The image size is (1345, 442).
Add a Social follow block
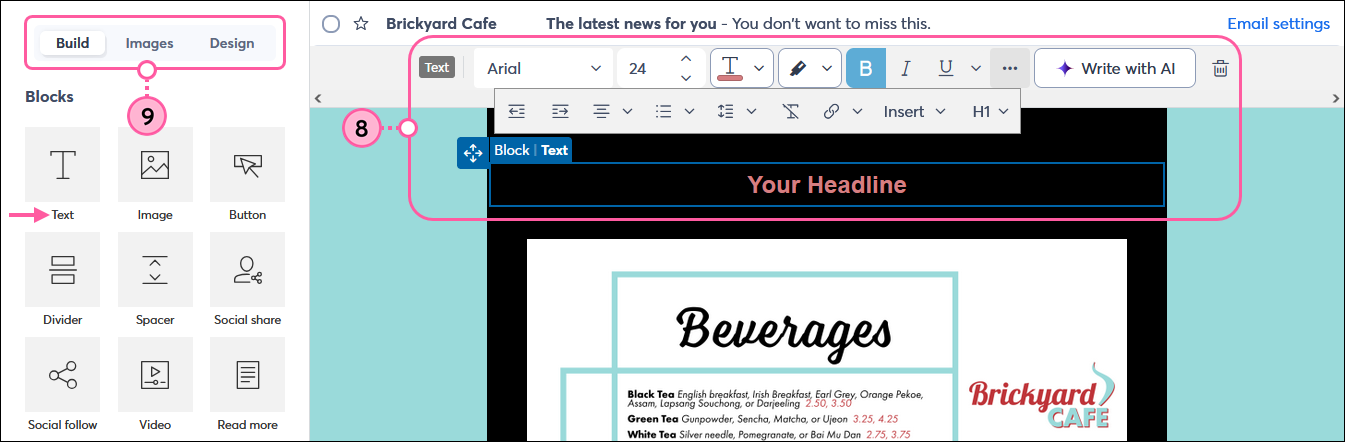click(x=63, y=375)
